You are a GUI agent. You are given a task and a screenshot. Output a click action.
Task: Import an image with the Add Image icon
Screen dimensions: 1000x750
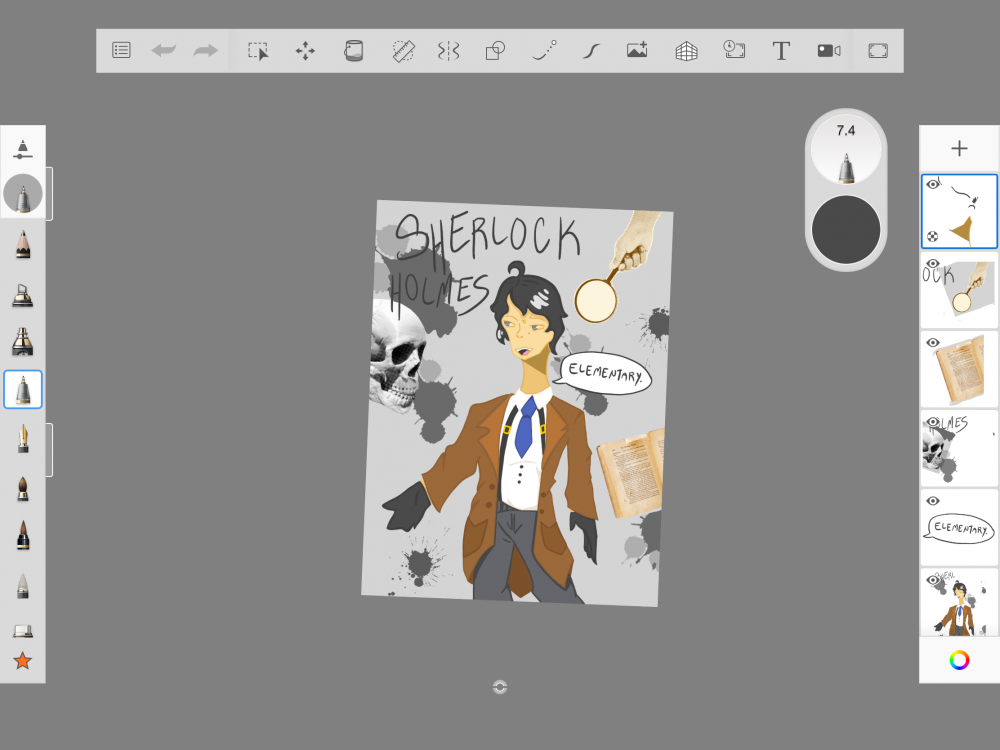(637, 50)
